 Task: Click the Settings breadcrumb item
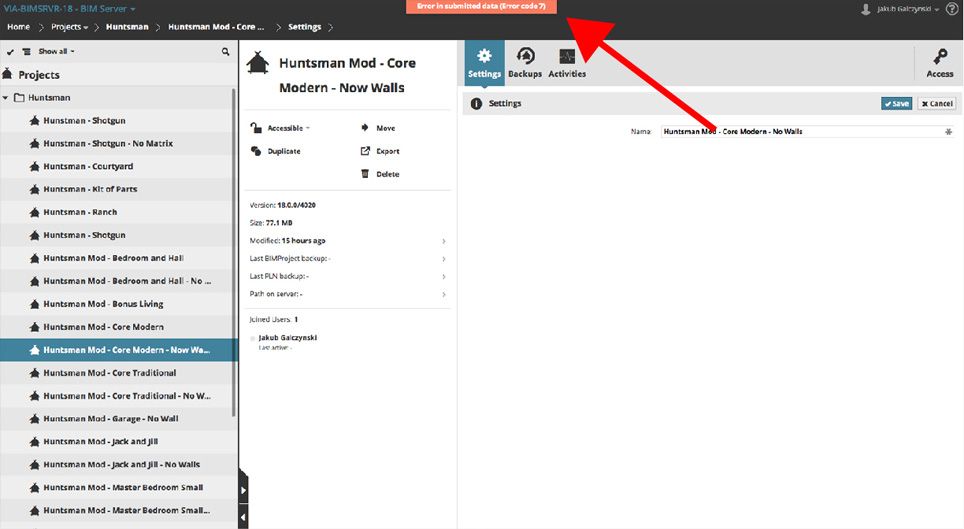click(x=304, y=27)
